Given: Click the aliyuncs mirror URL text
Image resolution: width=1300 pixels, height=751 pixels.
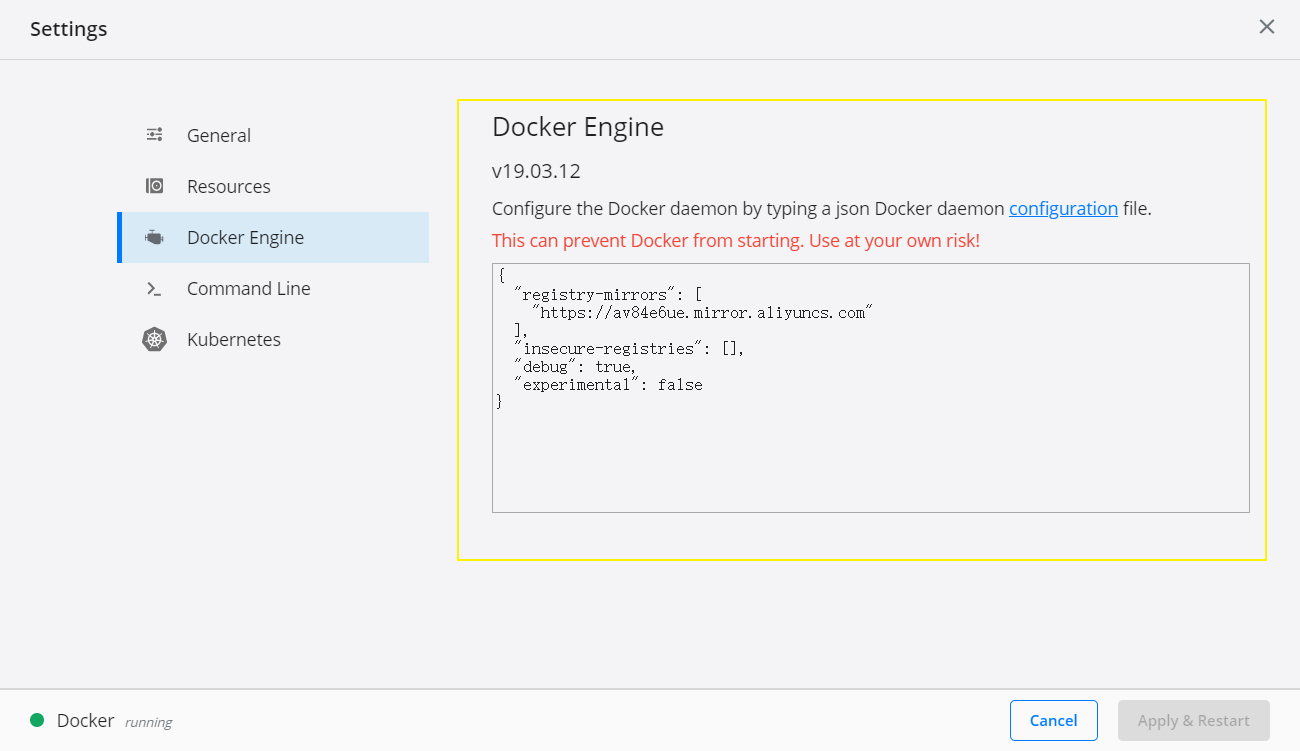Looking at the screenshot, I should tap(702, 313).
